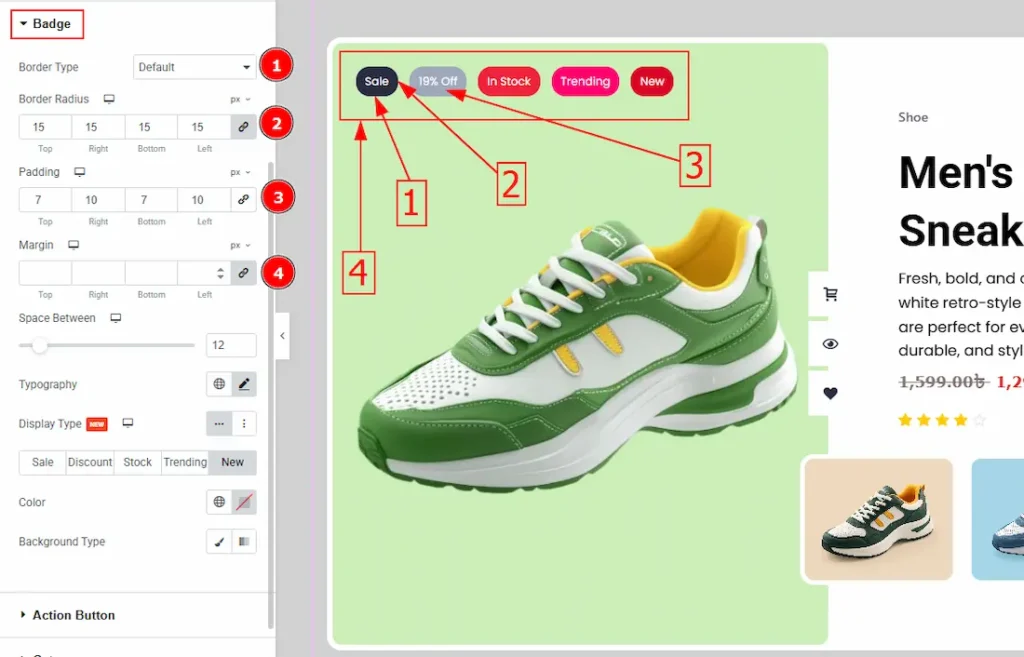Select the gradient background type icon
This screenshot has height=657, width=1024.
tap(244, 542)
